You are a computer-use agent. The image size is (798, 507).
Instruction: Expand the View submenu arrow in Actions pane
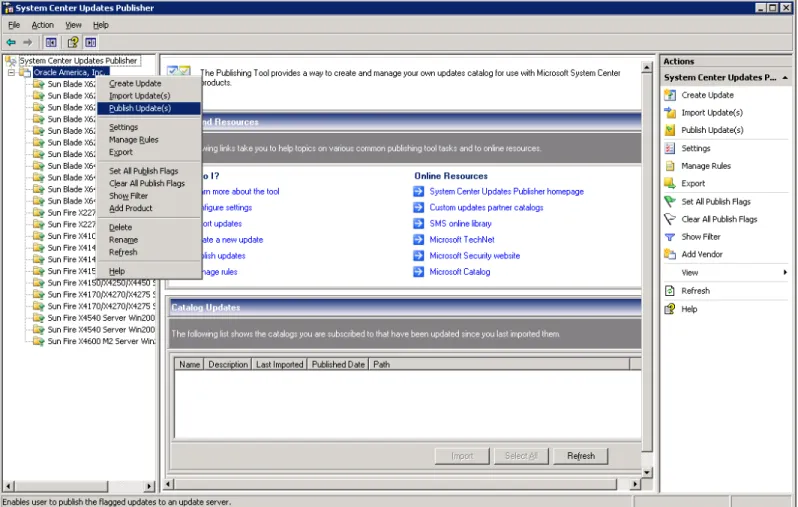point(785,272)
